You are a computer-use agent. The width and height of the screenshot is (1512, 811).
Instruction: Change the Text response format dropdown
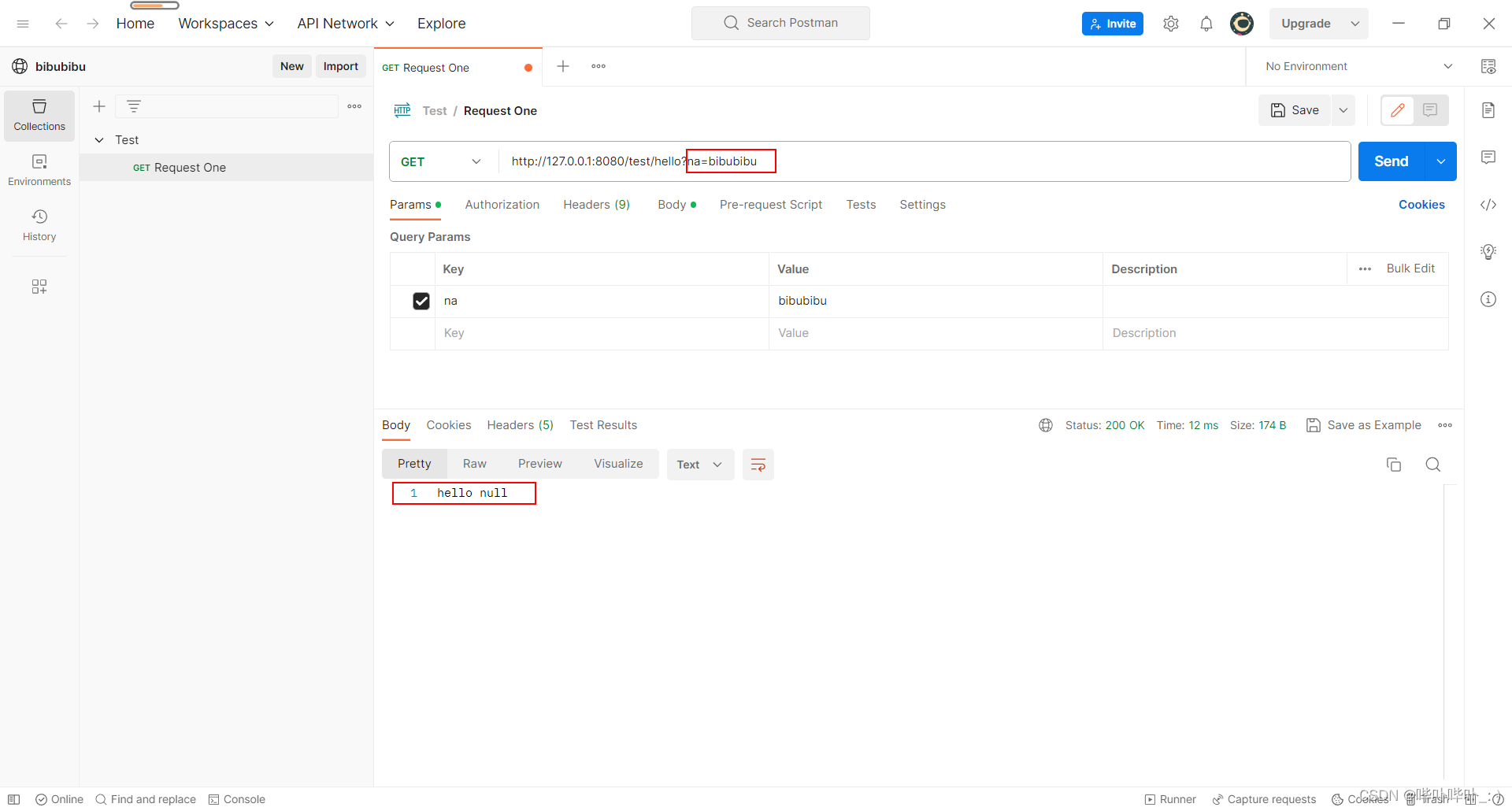click(x=700, y=465)
